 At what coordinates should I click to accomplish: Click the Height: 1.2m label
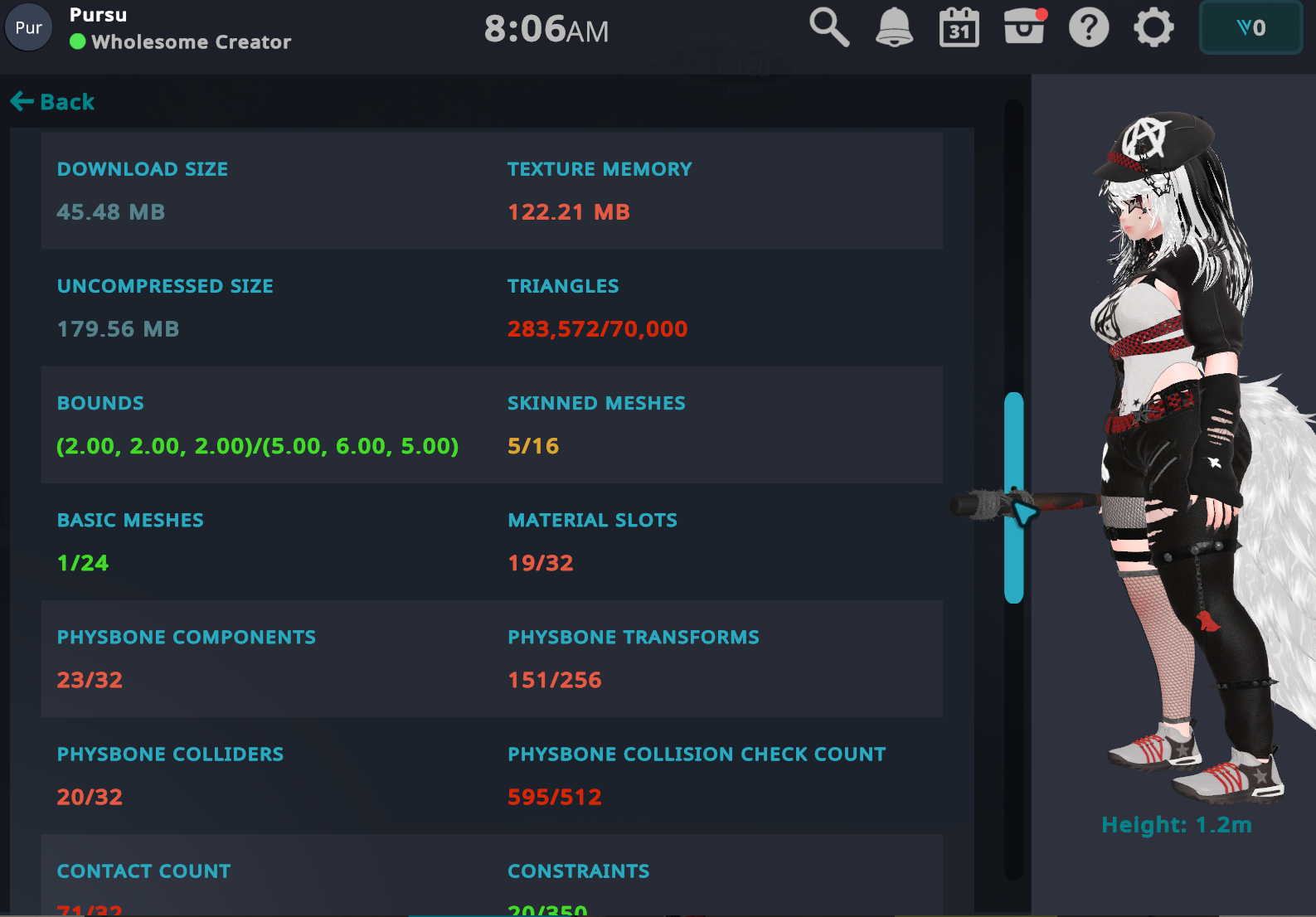click(1176, 825)
